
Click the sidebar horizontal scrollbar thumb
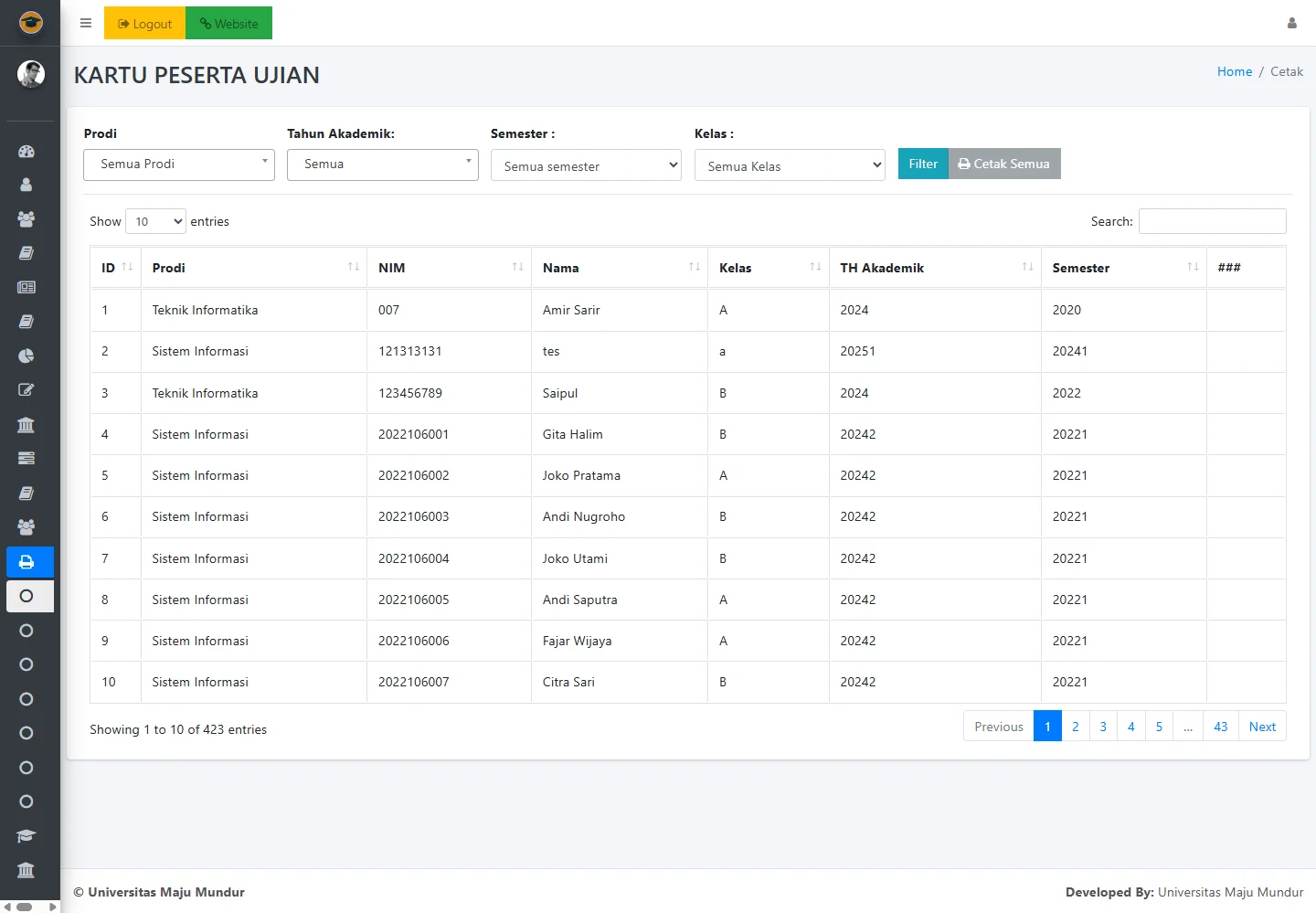pyautogui.click(x=25, y=907)
